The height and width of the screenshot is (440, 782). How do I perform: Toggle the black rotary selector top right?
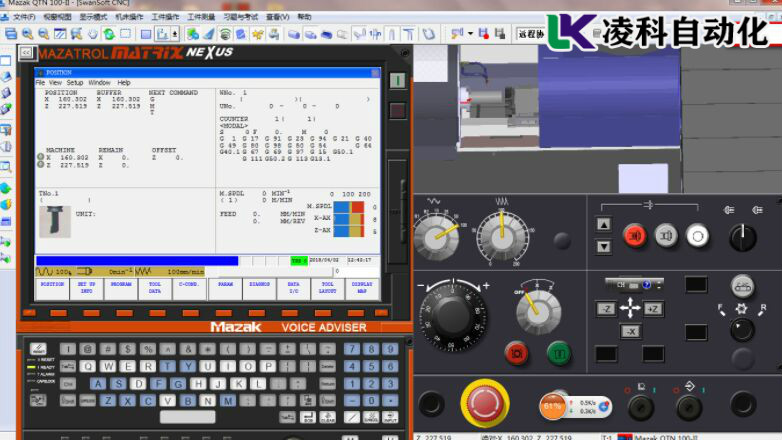(742, 237)
